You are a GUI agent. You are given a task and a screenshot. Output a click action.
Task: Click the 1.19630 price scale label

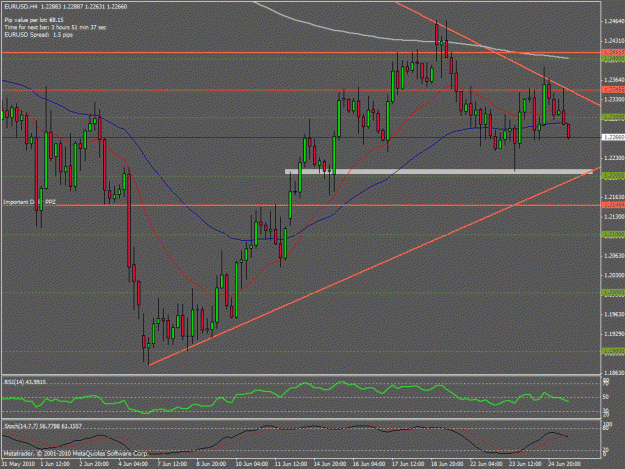click(614, 314)
